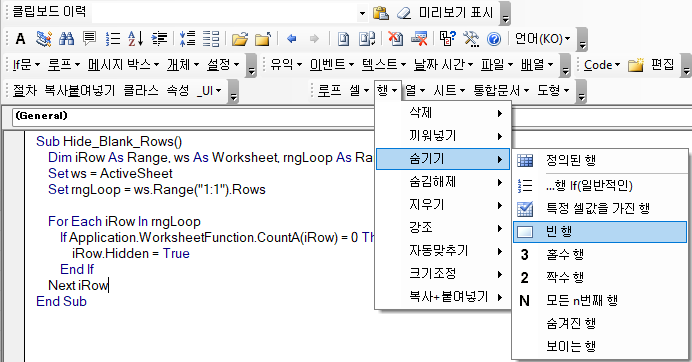Screen dimensions: 692x362
Task: Open the 텍스트 dropdown
Action: [384, 65]
